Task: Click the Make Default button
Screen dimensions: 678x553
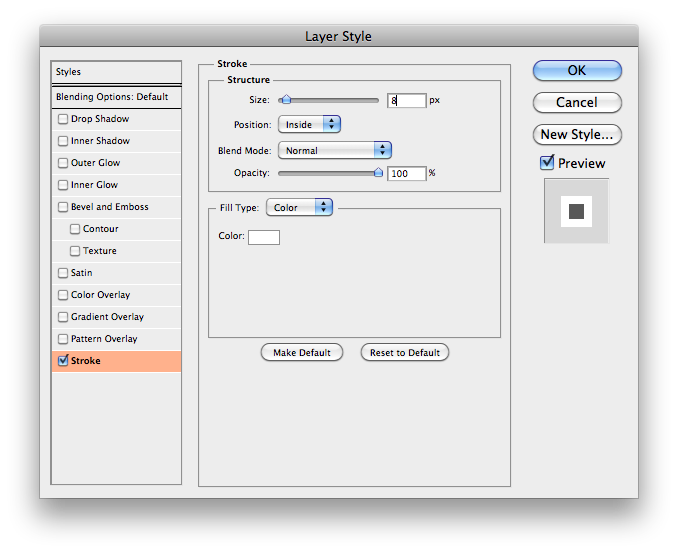Action: (302, 353)
